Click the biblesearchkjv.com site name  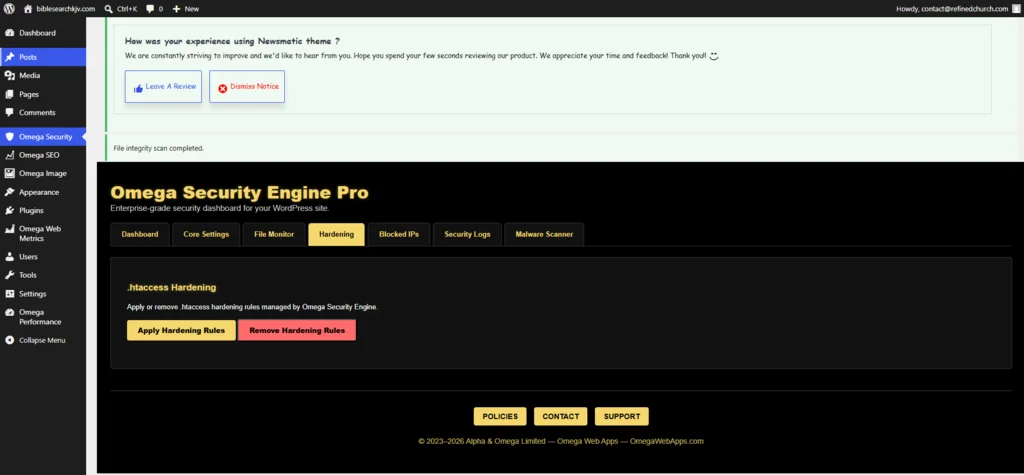(66, 8)
